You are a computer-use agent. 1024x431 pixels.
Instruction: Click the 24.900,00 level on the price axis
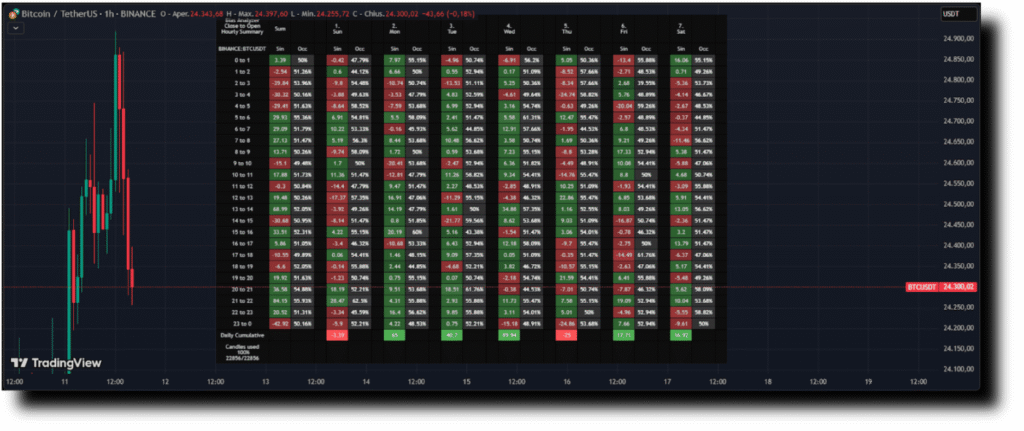point(957,38)
